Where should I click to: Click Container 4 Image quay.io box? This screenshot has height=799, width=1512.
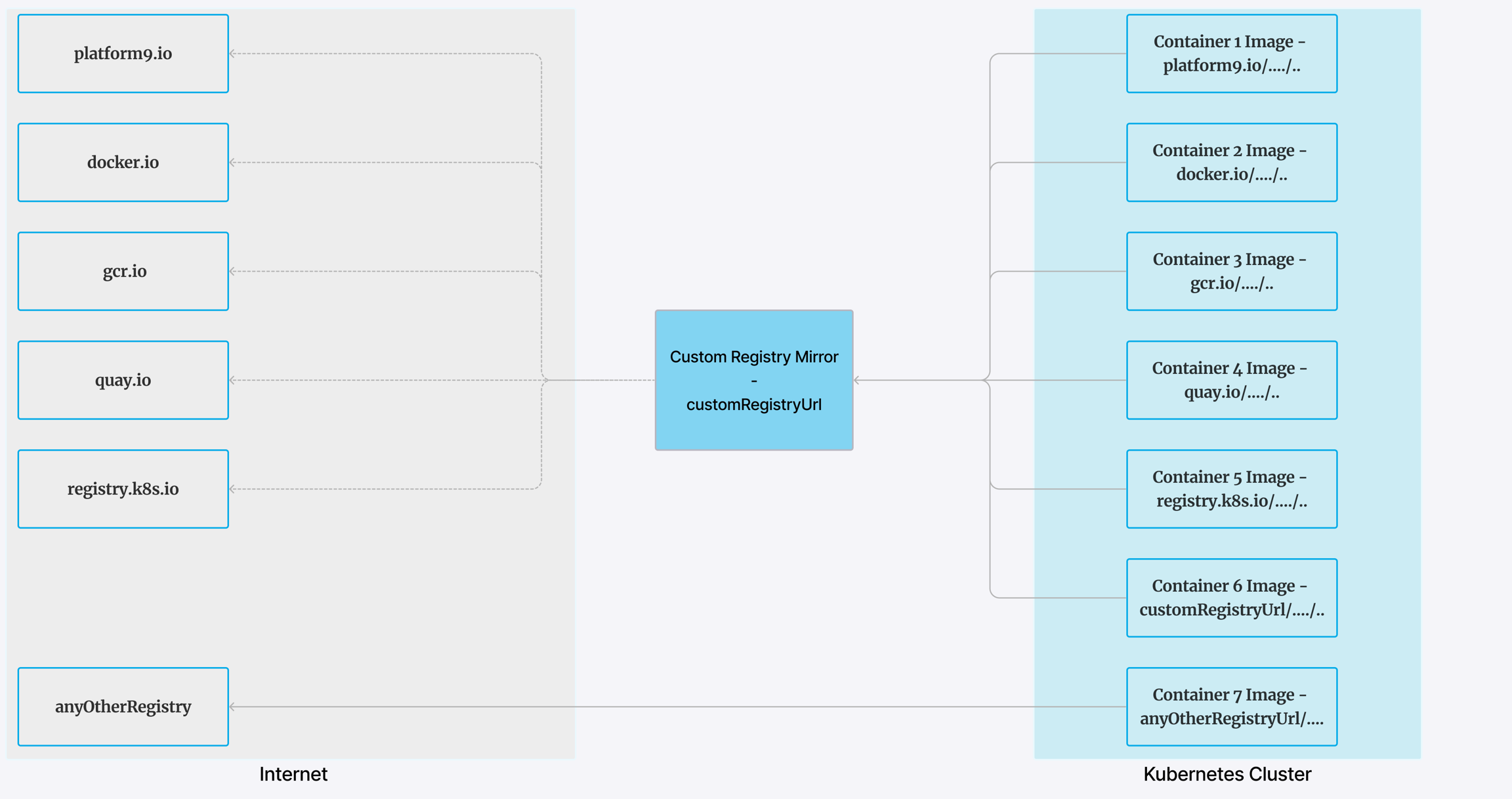point(1231,380)
